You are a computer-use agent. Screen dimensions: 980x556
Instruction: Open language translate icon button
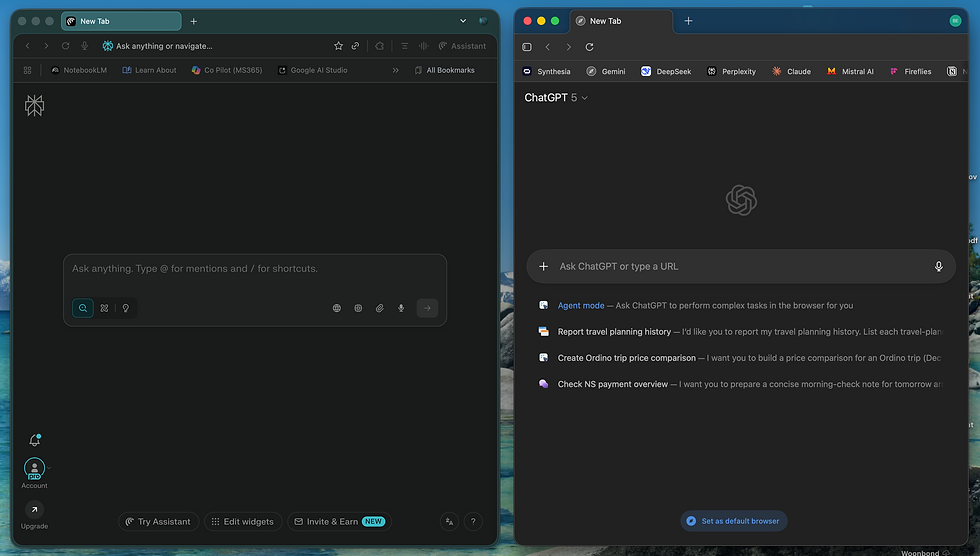click(449, 522)
